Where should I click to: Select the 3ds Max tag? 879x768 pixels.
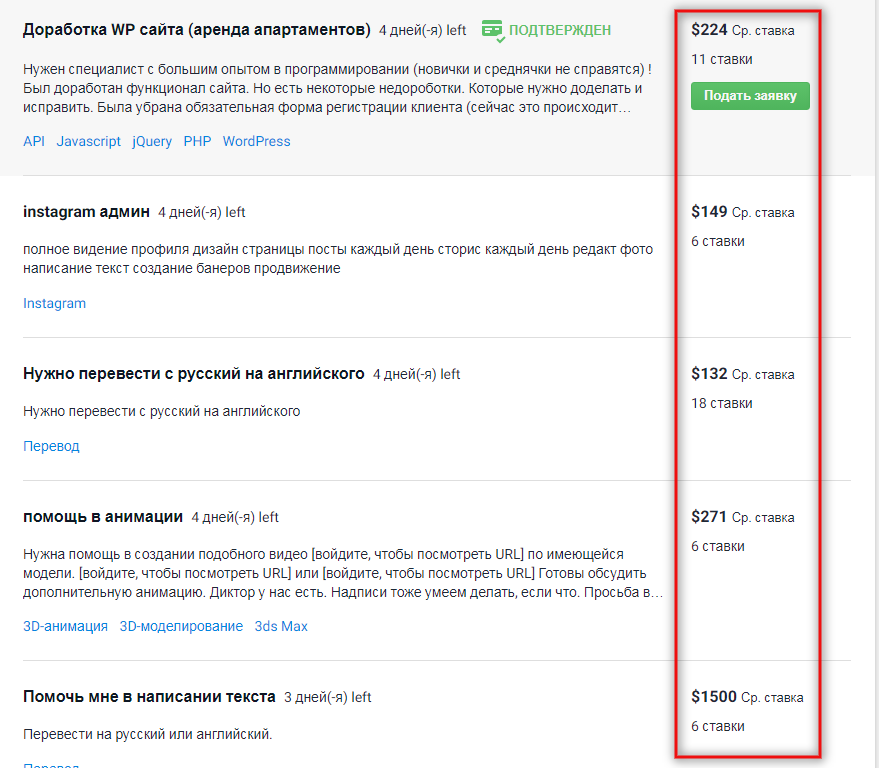click(280, 627)
